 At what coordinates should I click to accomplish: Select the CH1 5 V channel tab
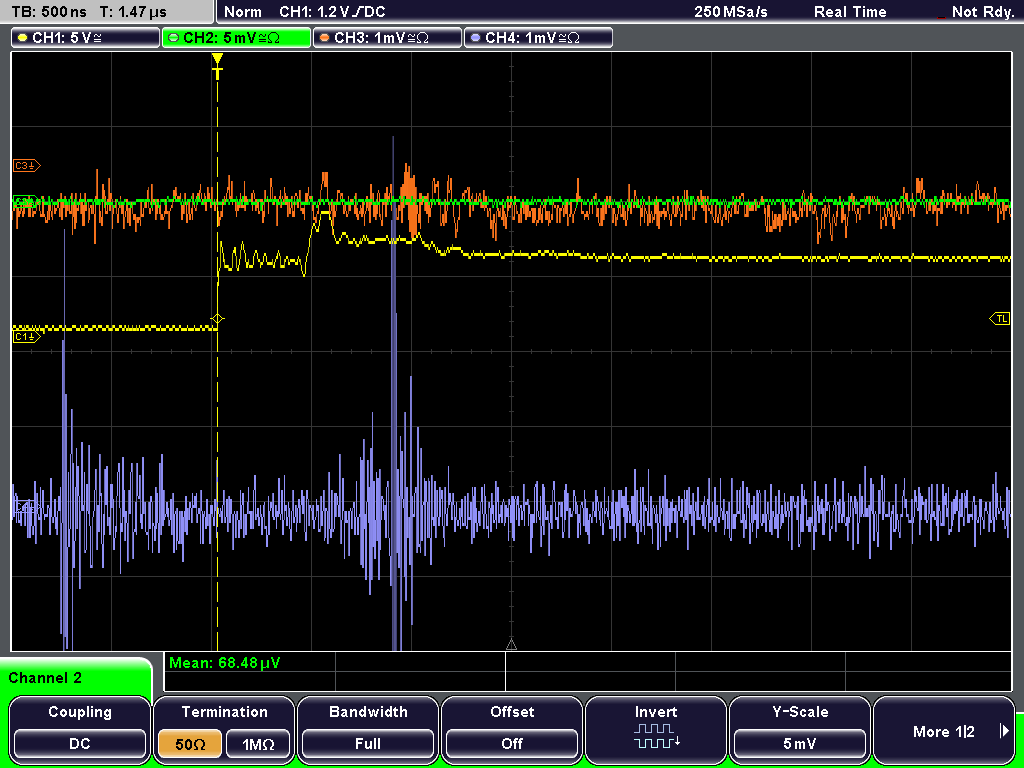[85, 37]
